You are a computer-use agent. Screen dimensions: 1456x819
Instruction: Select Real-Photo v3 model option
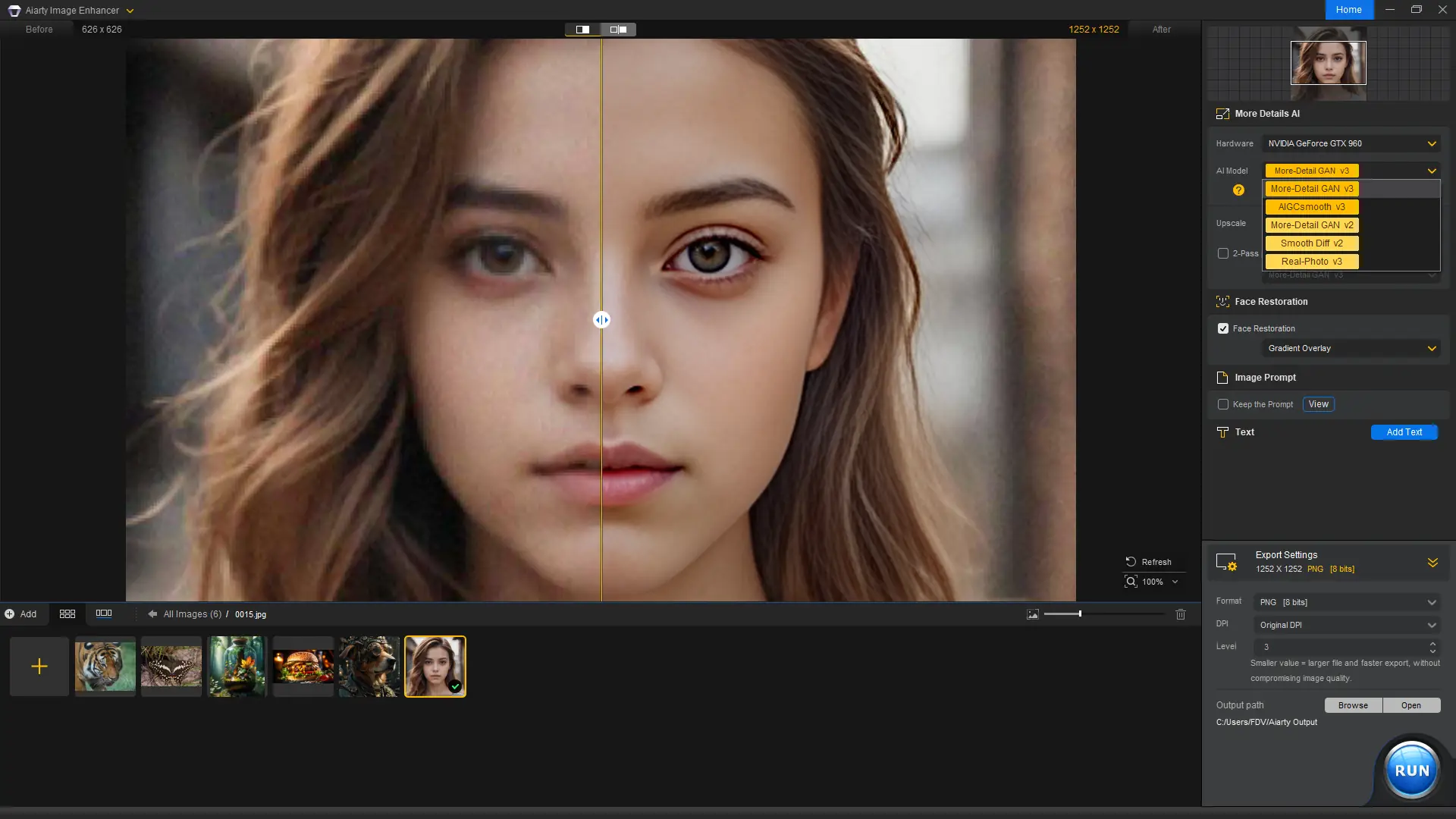(x=1311, y=262)
